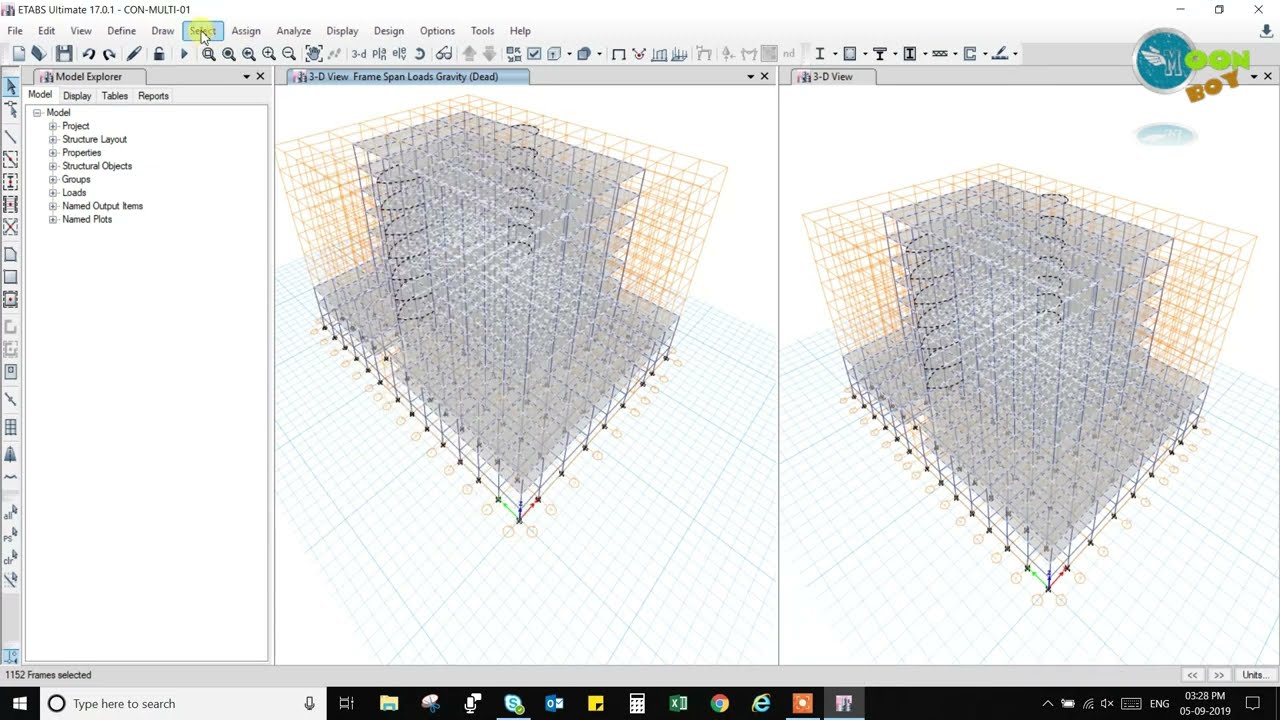Click the Rotate 3D View icon
1280x720 pixels.
(x=420, y=54)
